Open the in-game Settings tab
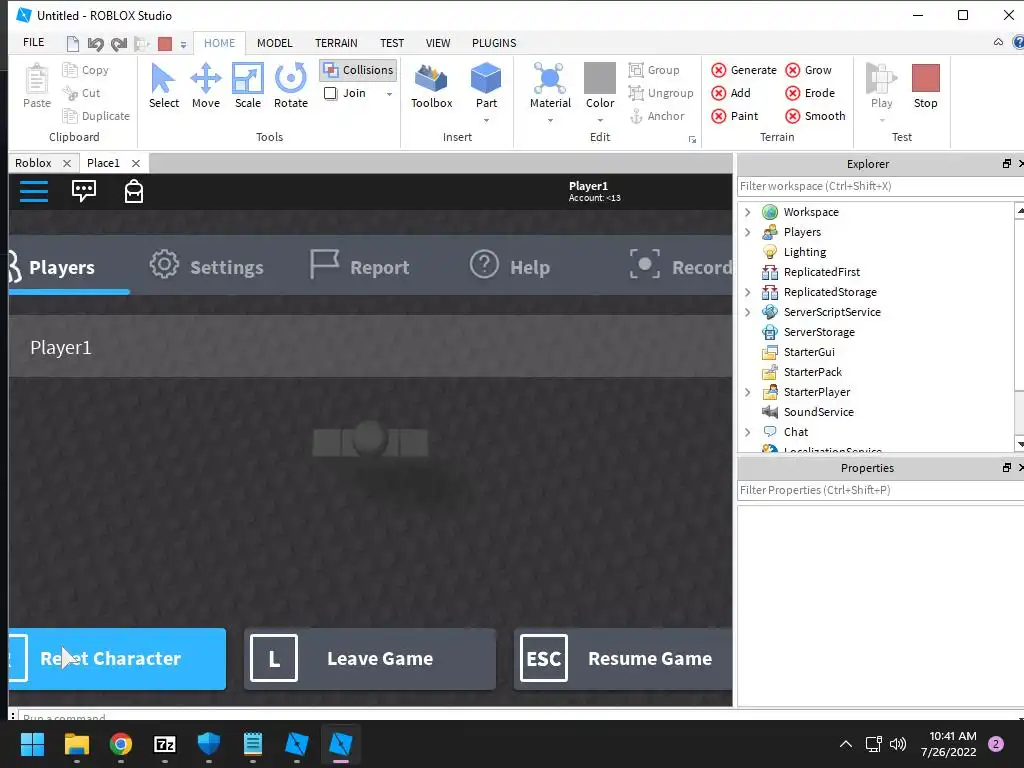1024x768 pixels. coord(206,266)
